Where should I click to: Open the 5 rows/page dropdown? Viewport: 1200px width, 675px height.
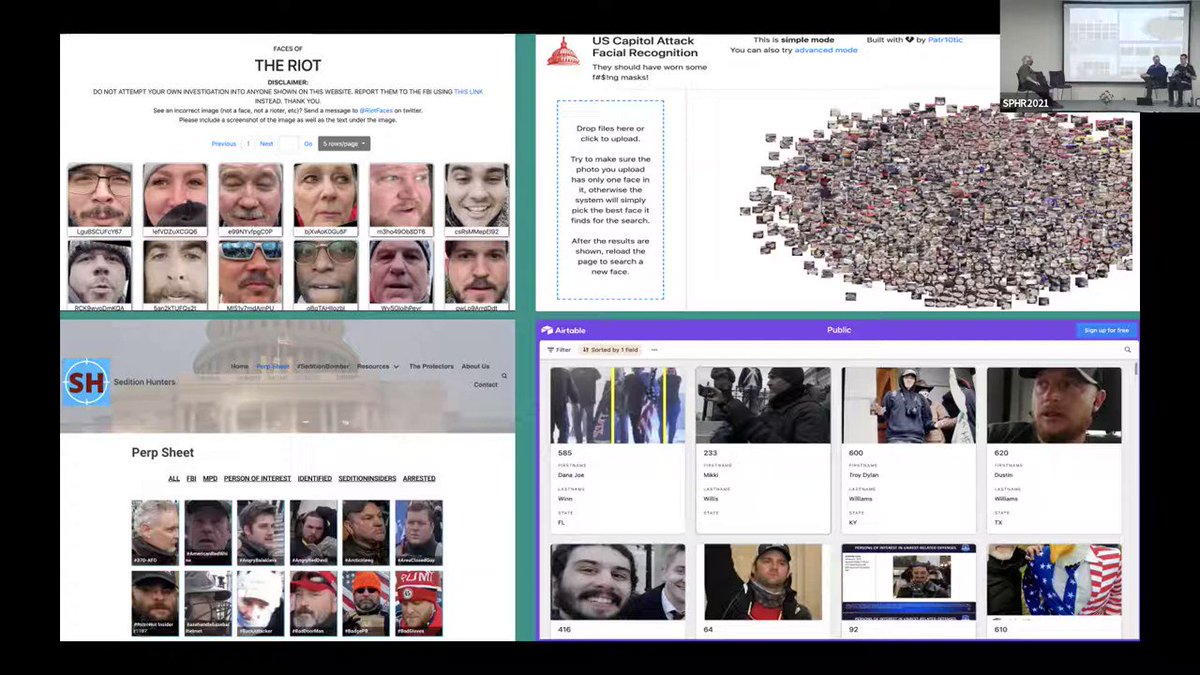tap(344, 144)
